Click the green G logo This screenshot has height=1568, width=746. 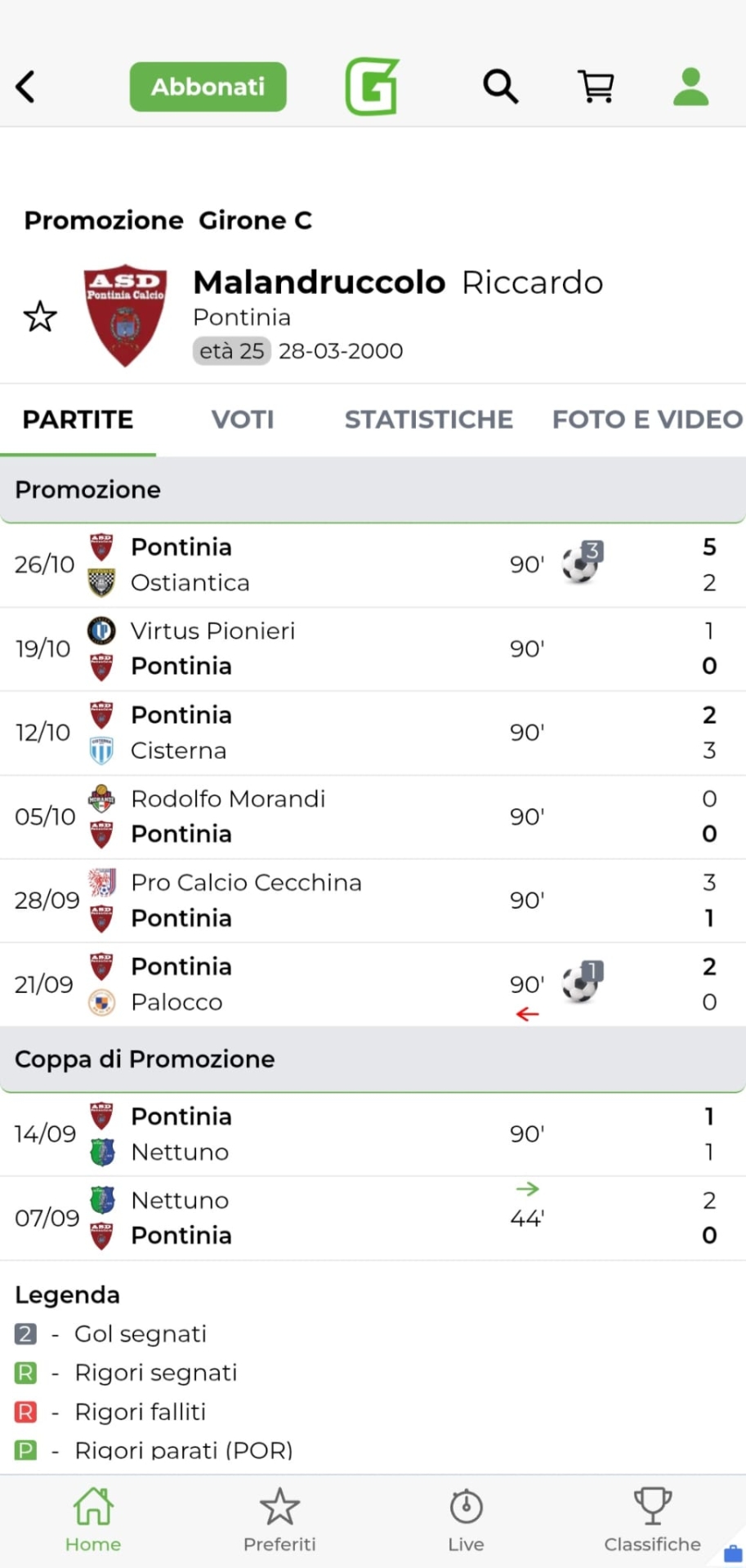pos(372,86)
